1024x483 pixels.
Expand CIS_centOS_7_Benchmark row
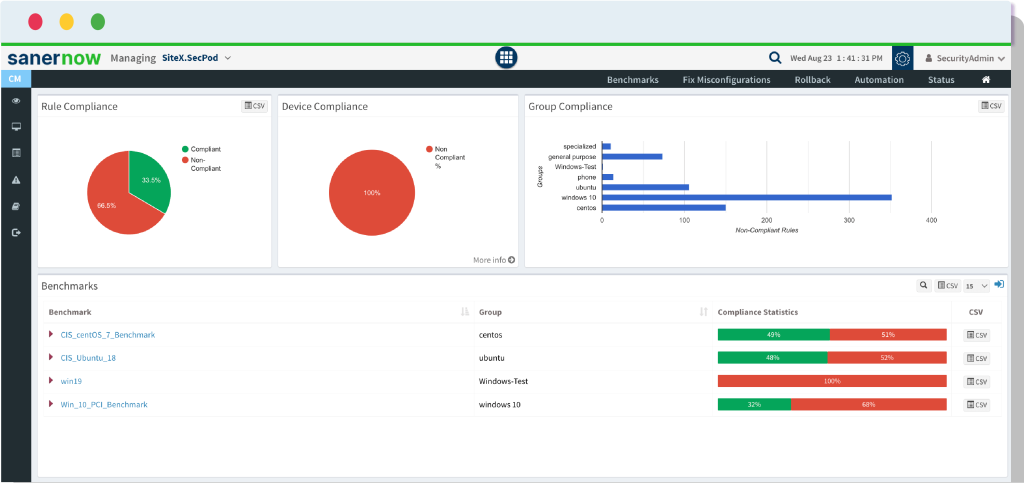tap(52, 334)
